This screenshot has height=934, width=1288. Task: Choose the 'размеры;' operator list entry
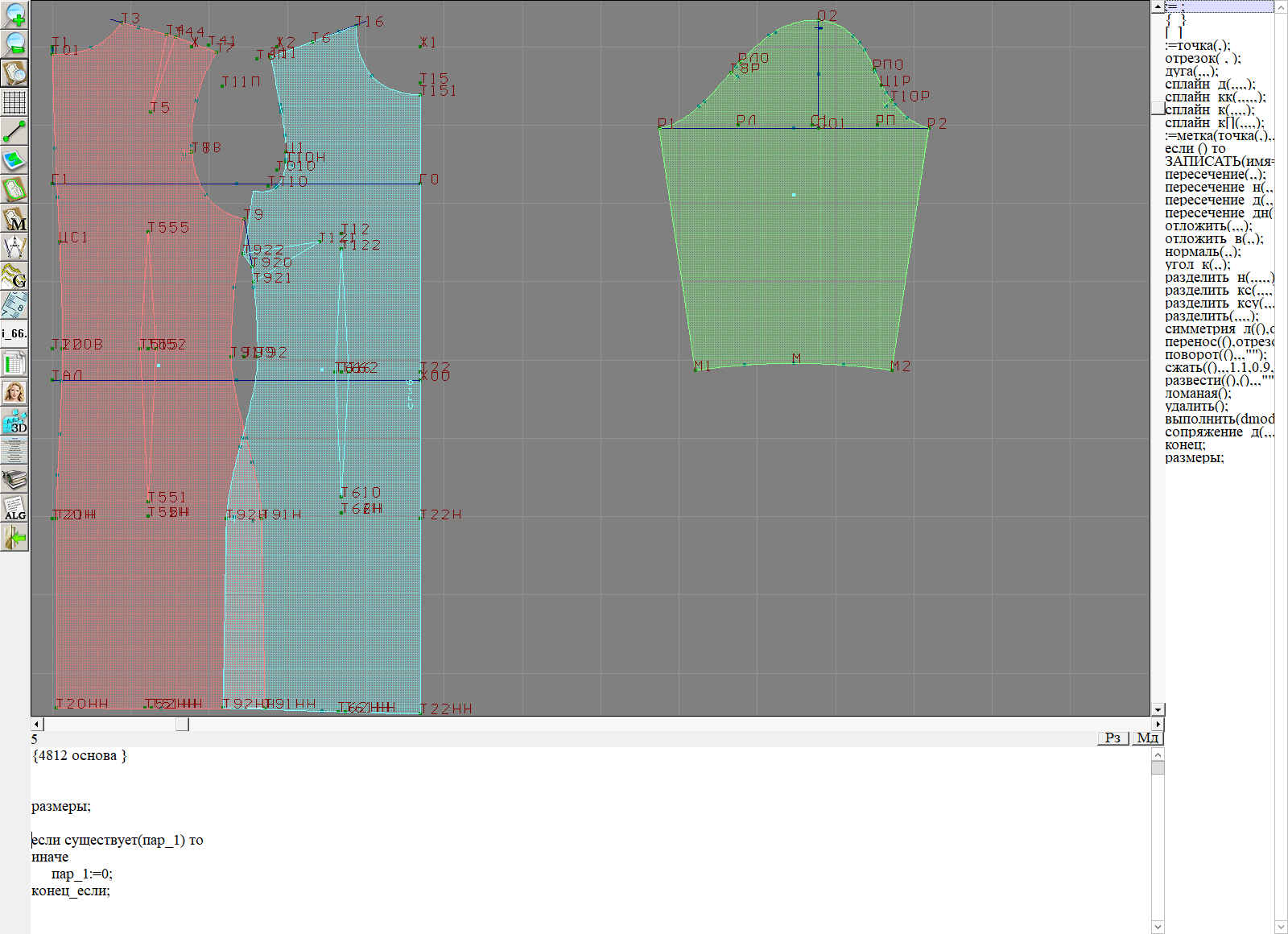1194,458
